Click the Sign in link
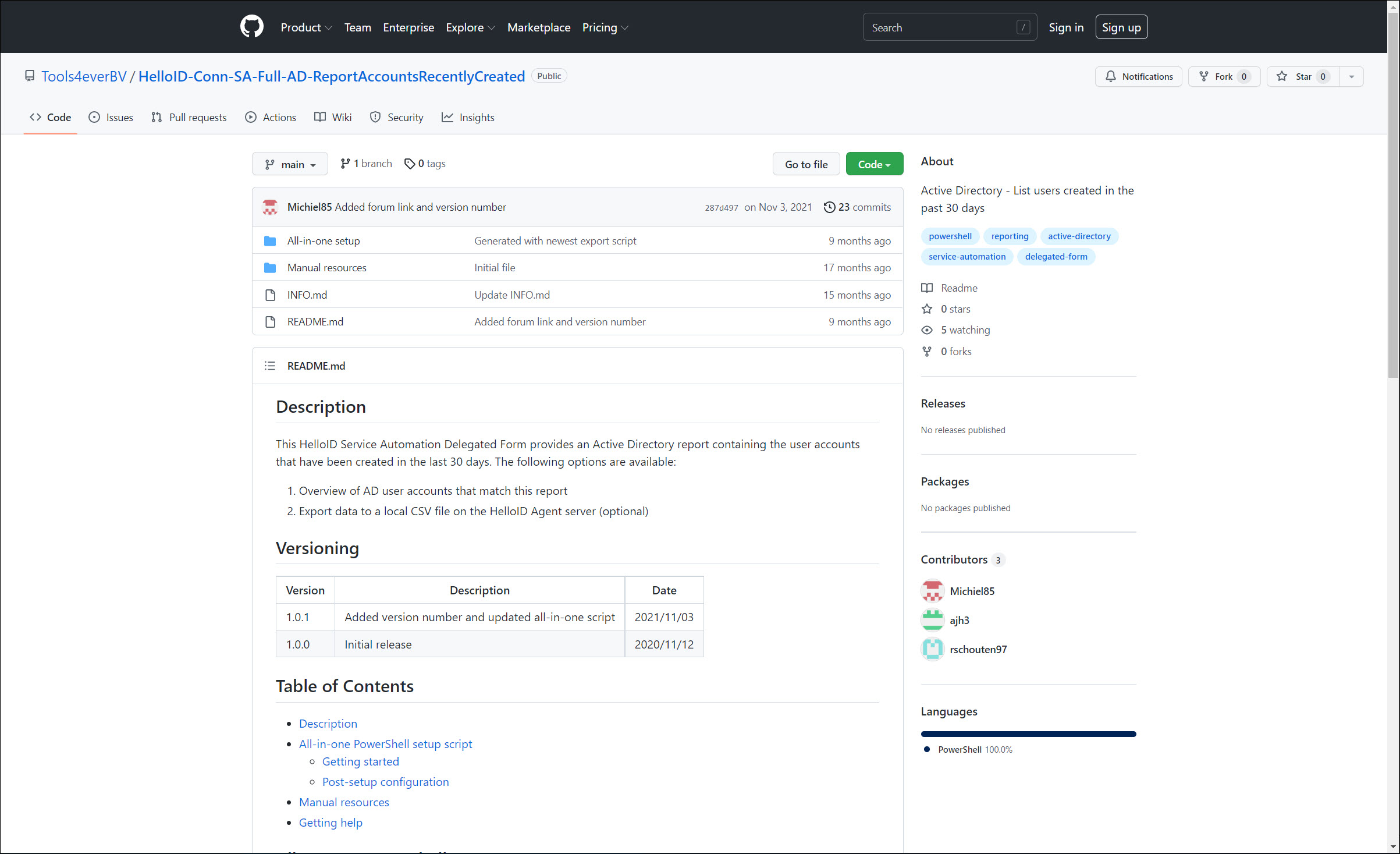1400x854 pixels. (x=1066, y=27)
